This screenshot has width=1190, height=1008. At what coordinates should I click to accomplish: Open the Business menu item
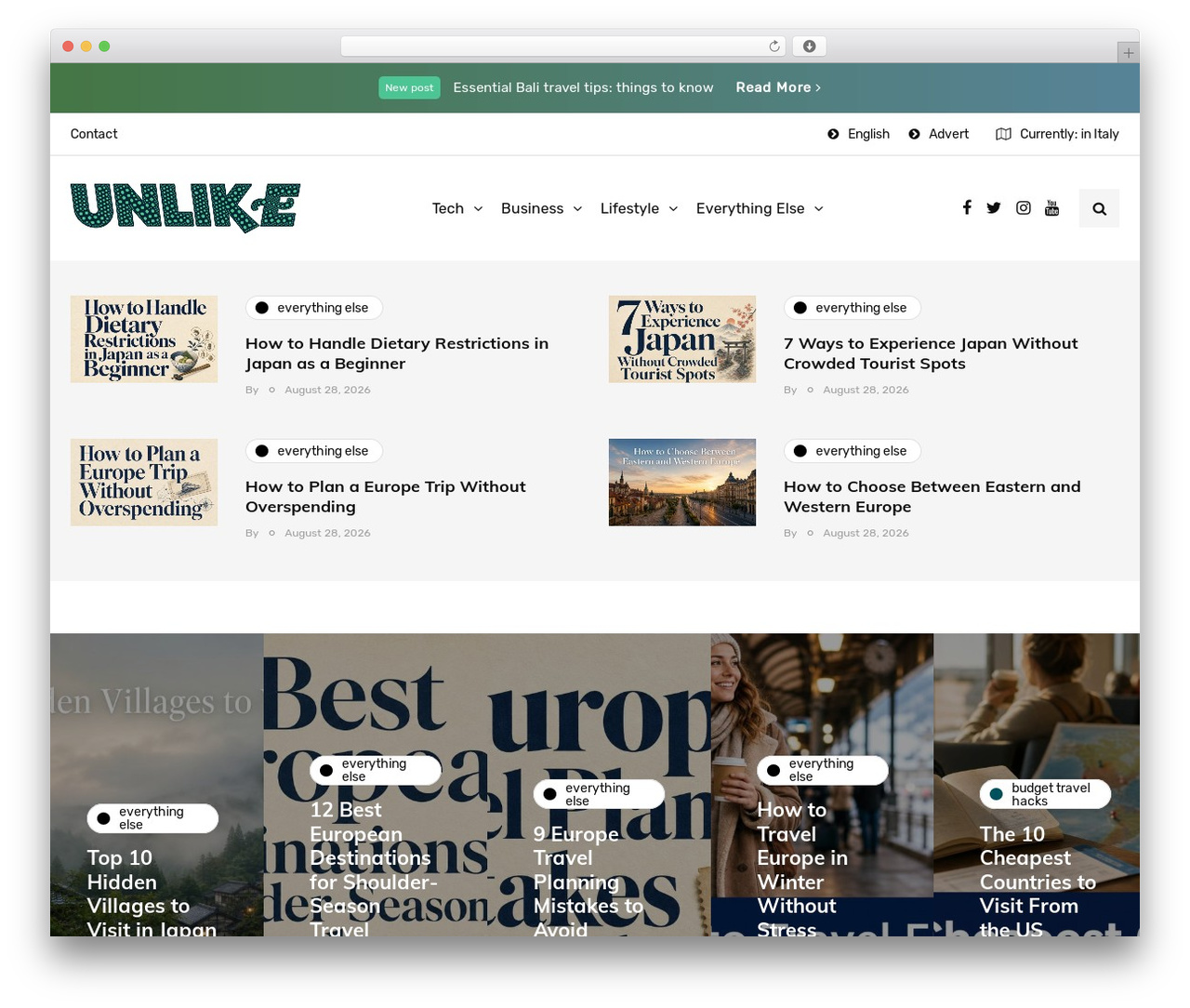coord(532,208)
